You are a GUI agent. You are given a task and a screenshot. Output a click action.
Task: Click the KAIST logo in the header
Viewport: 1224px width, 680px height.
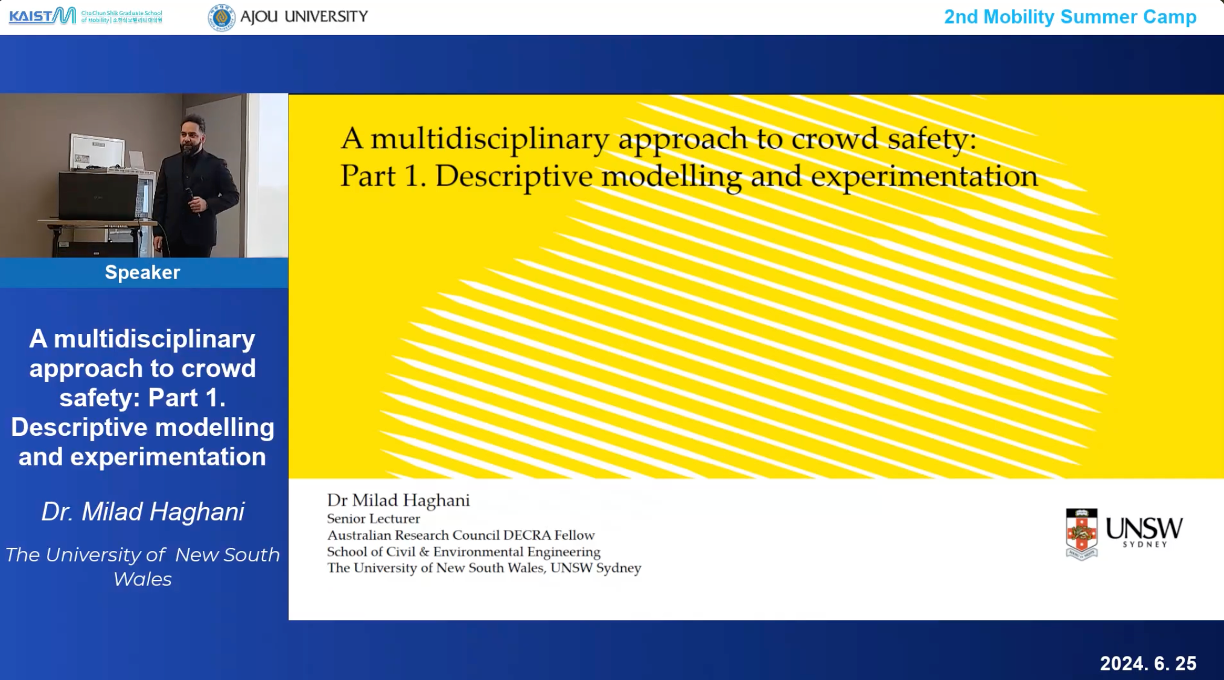[42, 16]
